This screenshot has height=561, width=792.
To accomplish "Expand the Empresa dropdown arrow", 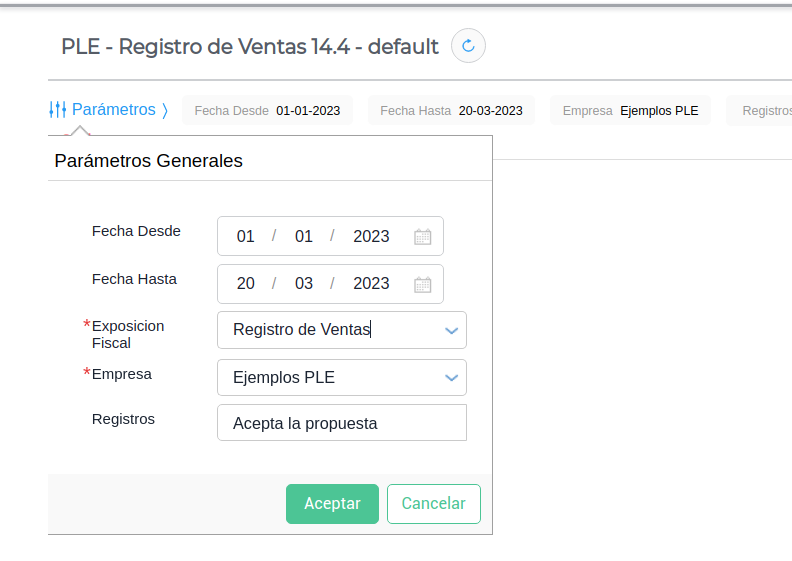I will click(x=451, y=378).
